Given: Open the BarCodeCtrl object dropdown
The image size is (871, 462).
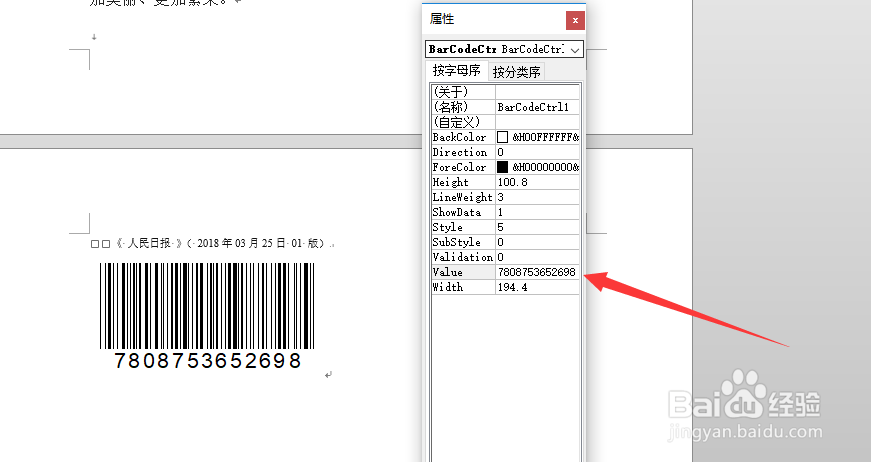Looking at the screenshot, I should (x=575, y=49).
